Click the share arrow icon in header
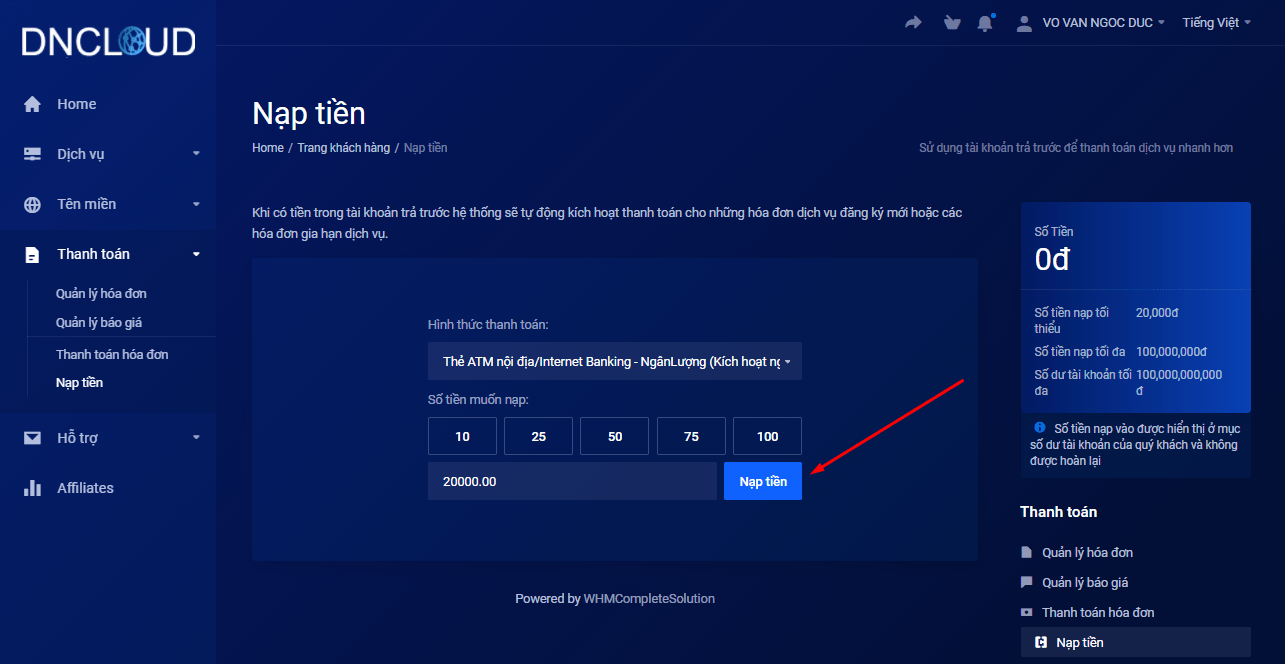The width and height of the screenshot is (1285, 664). coord(913,22)
